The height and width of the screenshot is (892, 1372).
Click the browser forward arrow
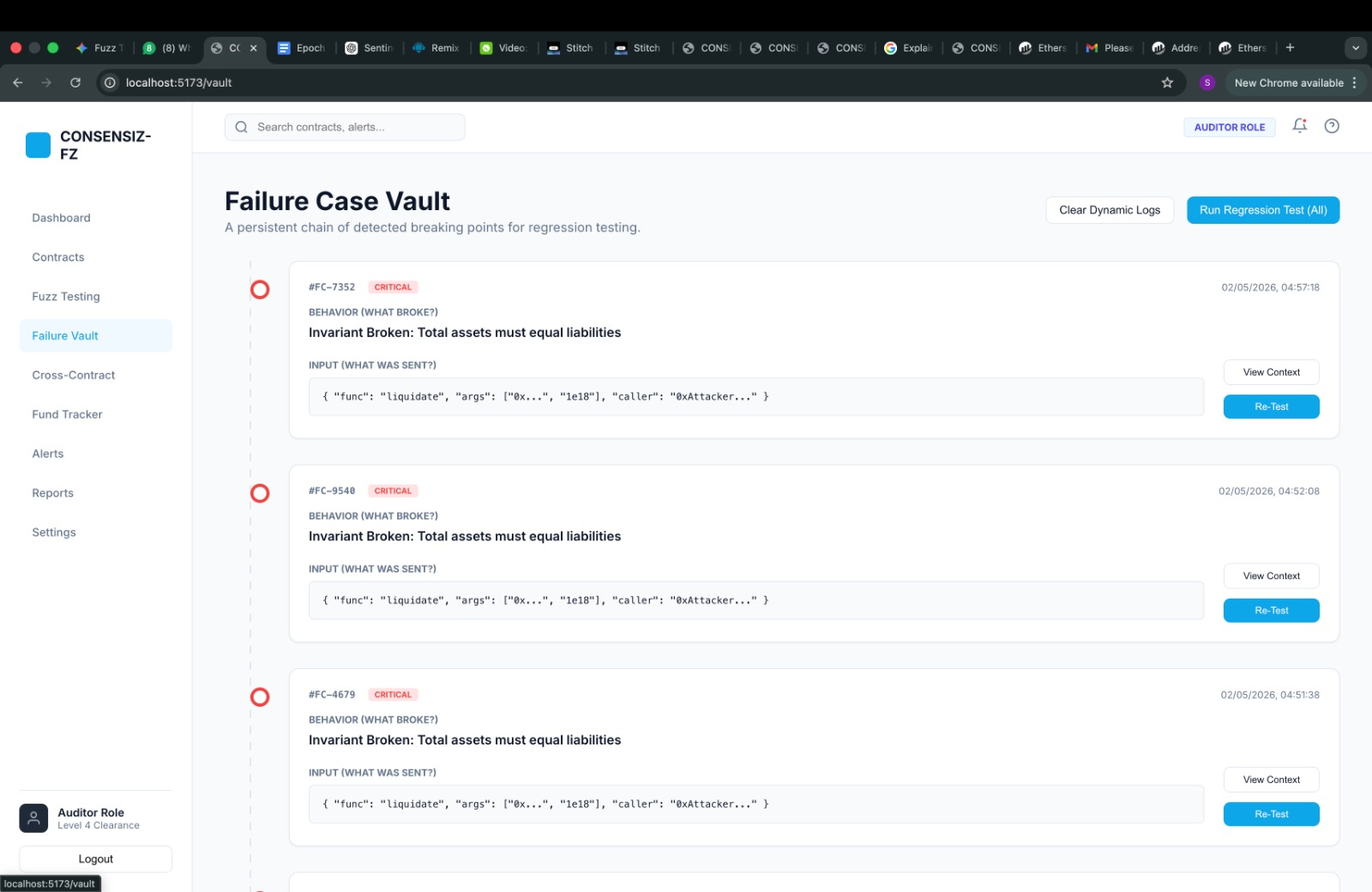(x=46, y=82)
